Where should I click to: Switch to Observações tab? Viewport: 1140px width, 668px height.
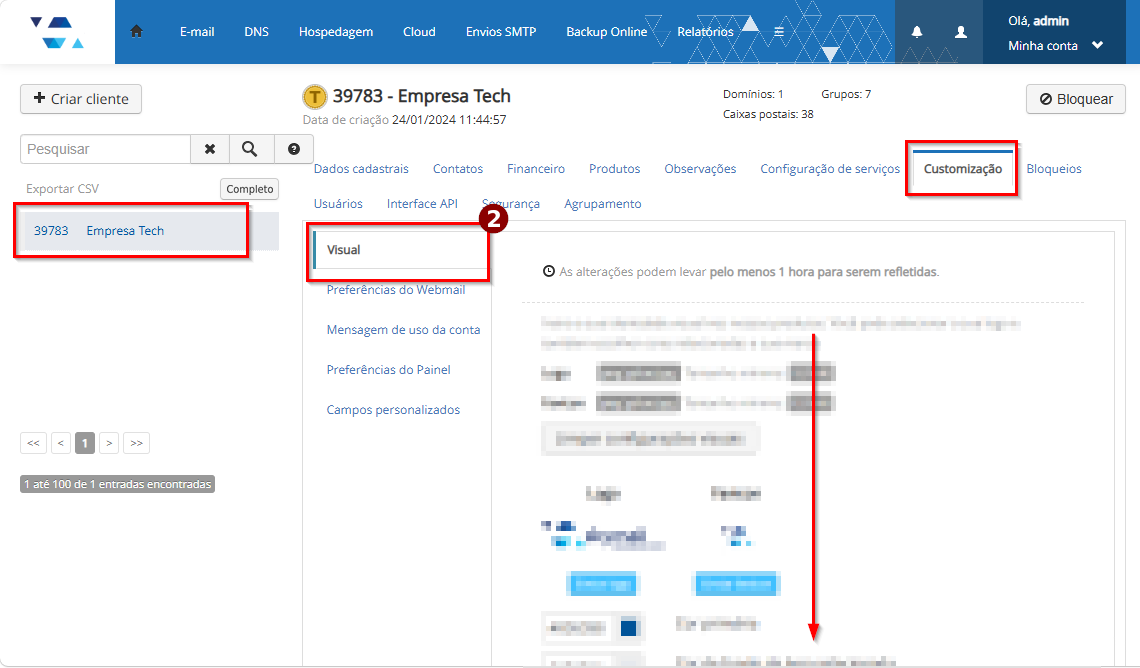coord(700,169)
